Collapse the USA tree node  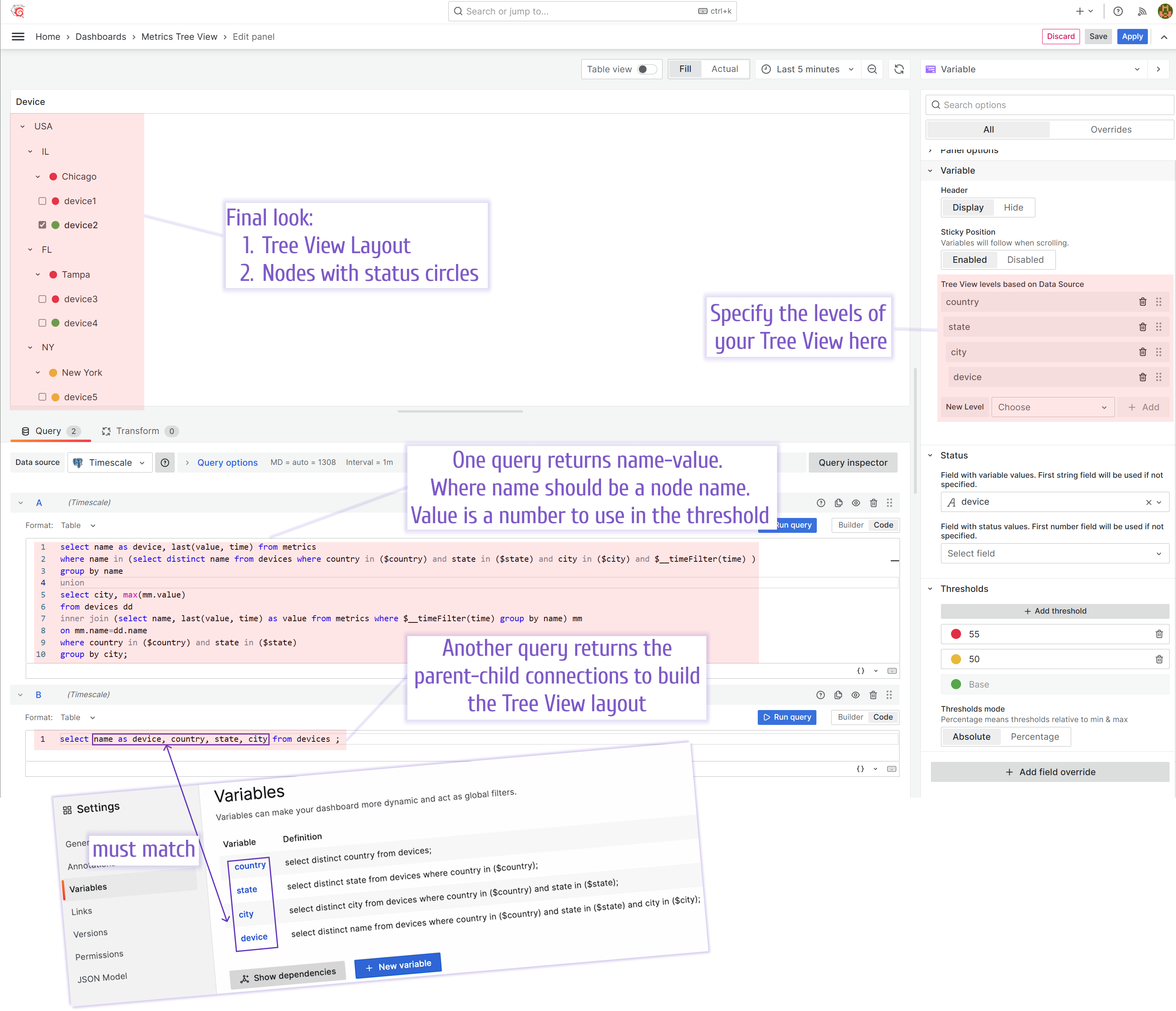[22, 126]
